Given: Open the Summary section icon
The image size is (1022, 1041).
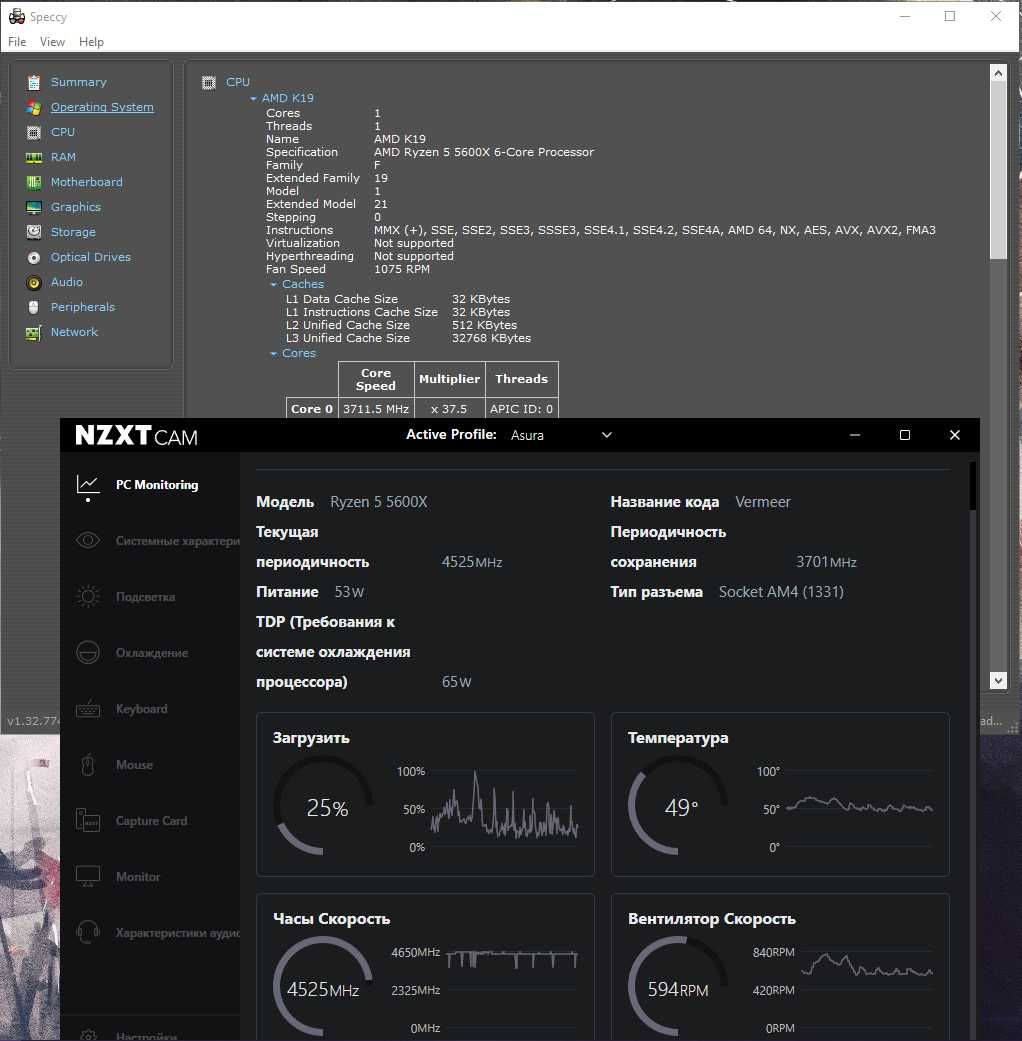Looking at the screenshot, I should coord(33,82).
